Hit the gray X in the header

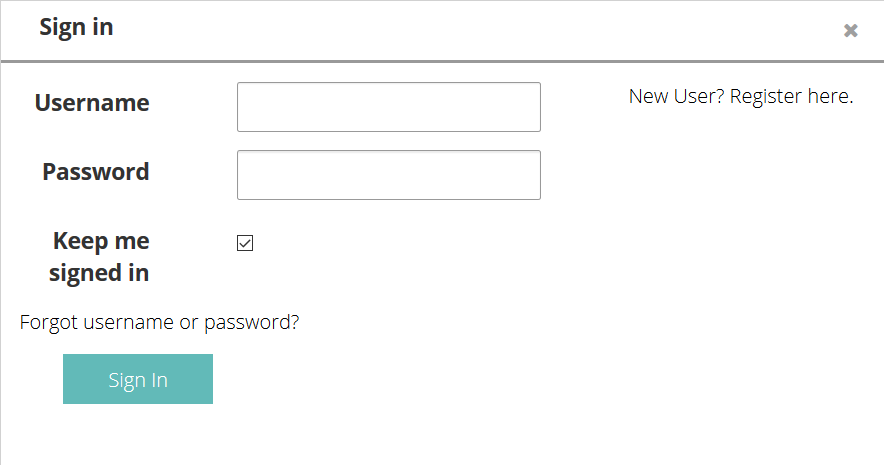(851, 31)
